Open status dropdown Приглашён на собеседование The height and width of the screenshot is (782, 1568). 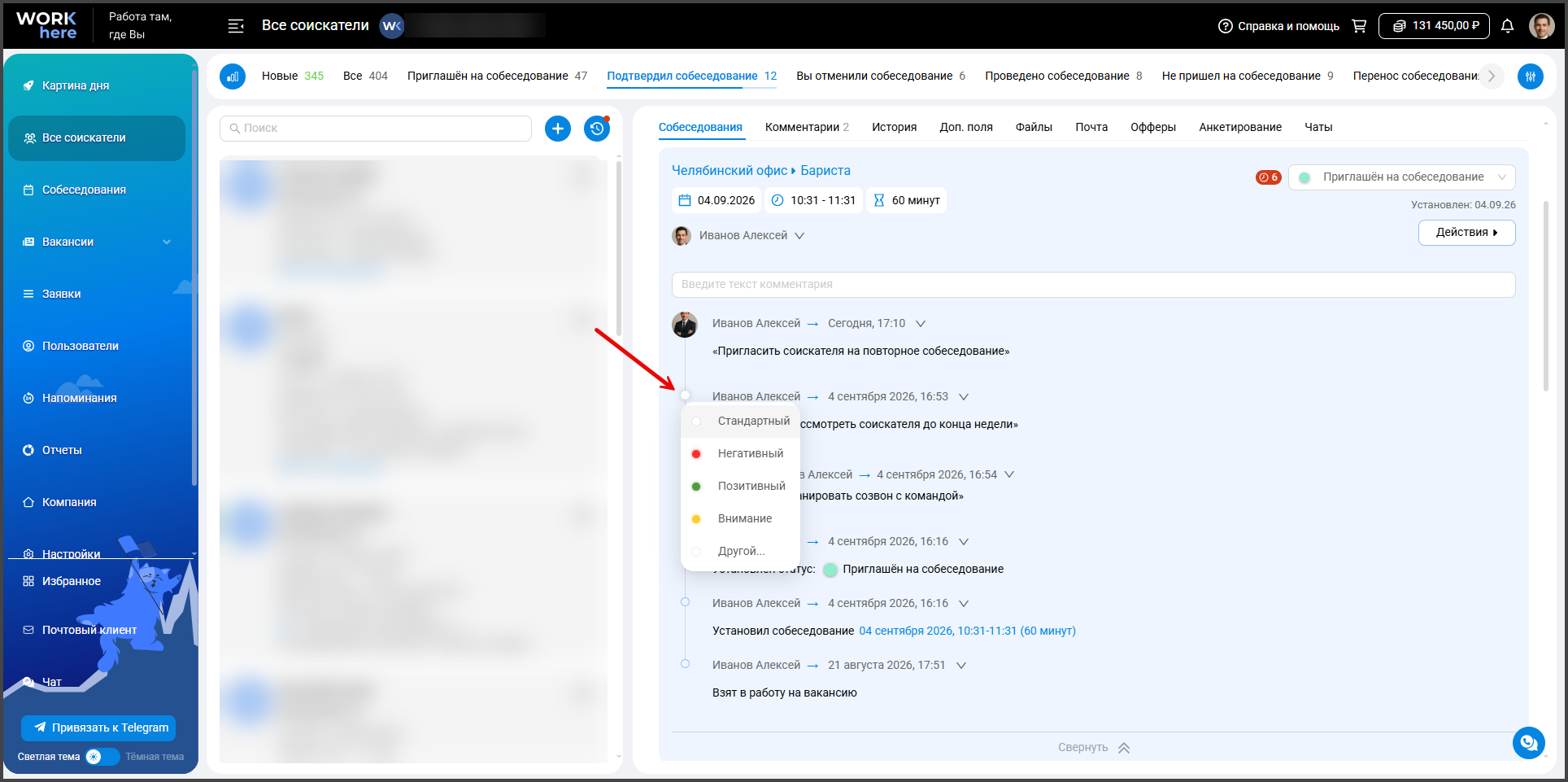coord(1401,177)
